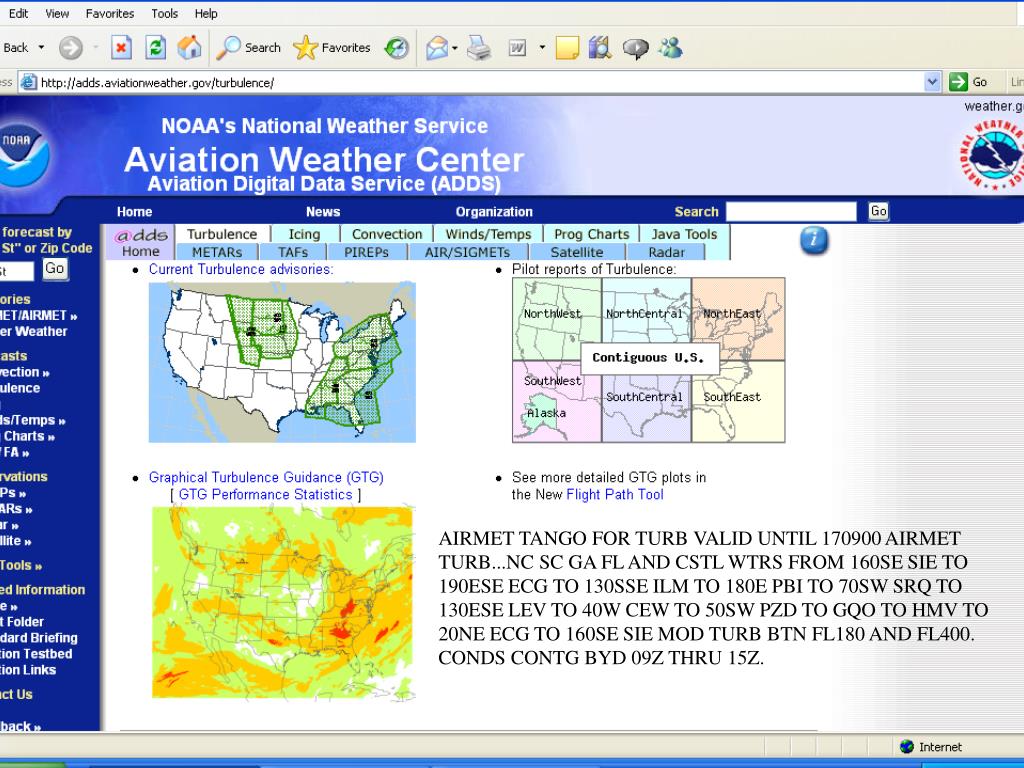
Task: Open the Favorites menu
Action: point(110,13)
